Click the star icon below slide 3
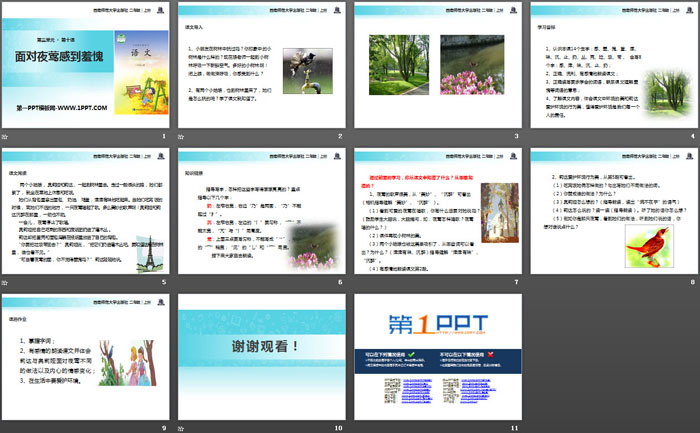The image size is (700, 433). [358, 136]
